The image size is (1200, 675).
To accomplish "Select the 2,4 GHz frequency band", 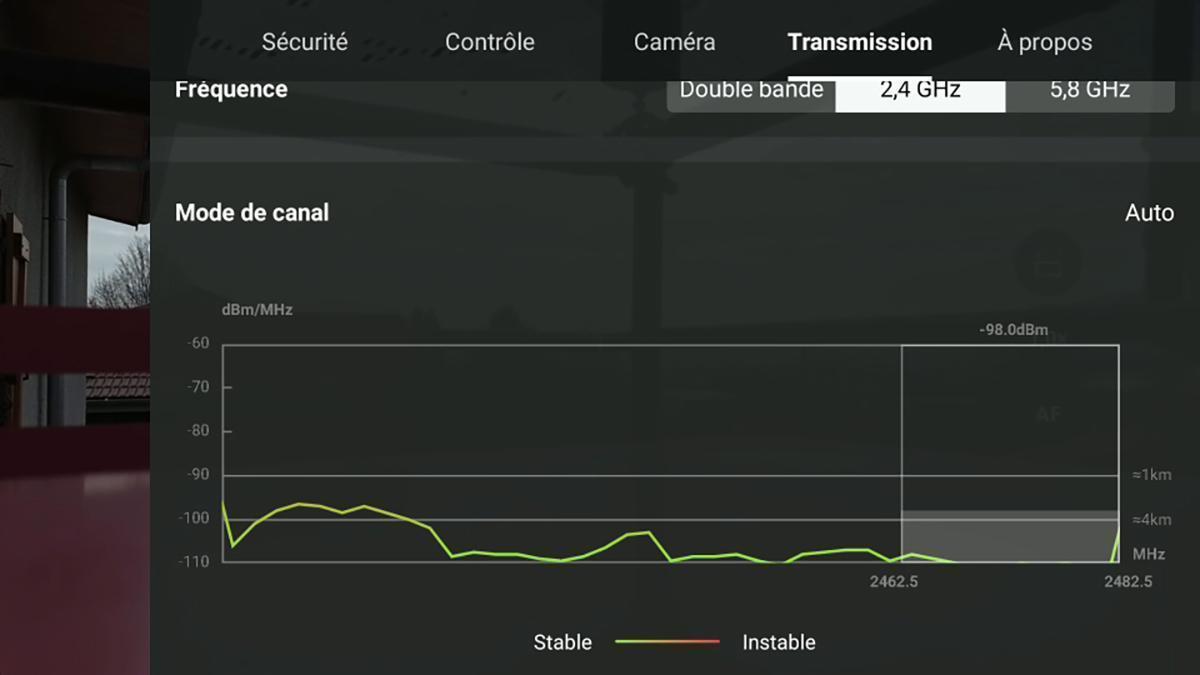I will coord(920,90).
